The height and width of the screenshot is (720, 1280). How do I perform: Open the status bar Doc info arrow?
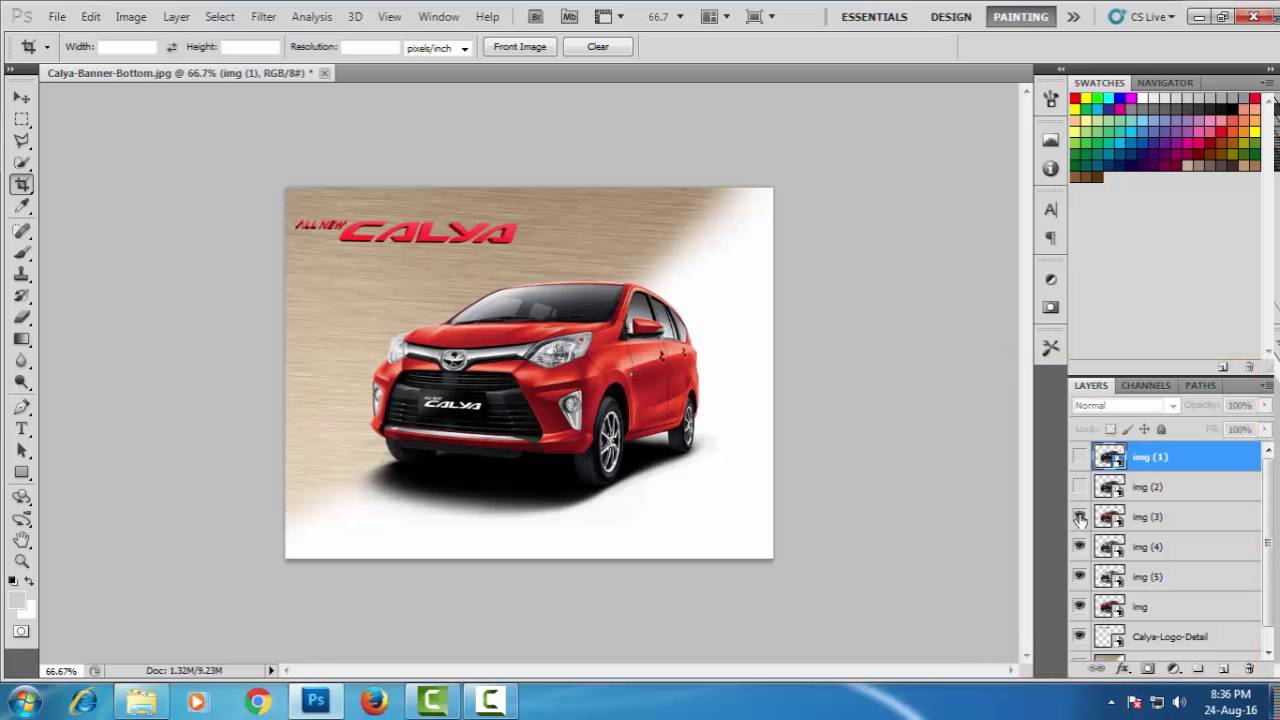pyautogui.click(x=271, y=670)
